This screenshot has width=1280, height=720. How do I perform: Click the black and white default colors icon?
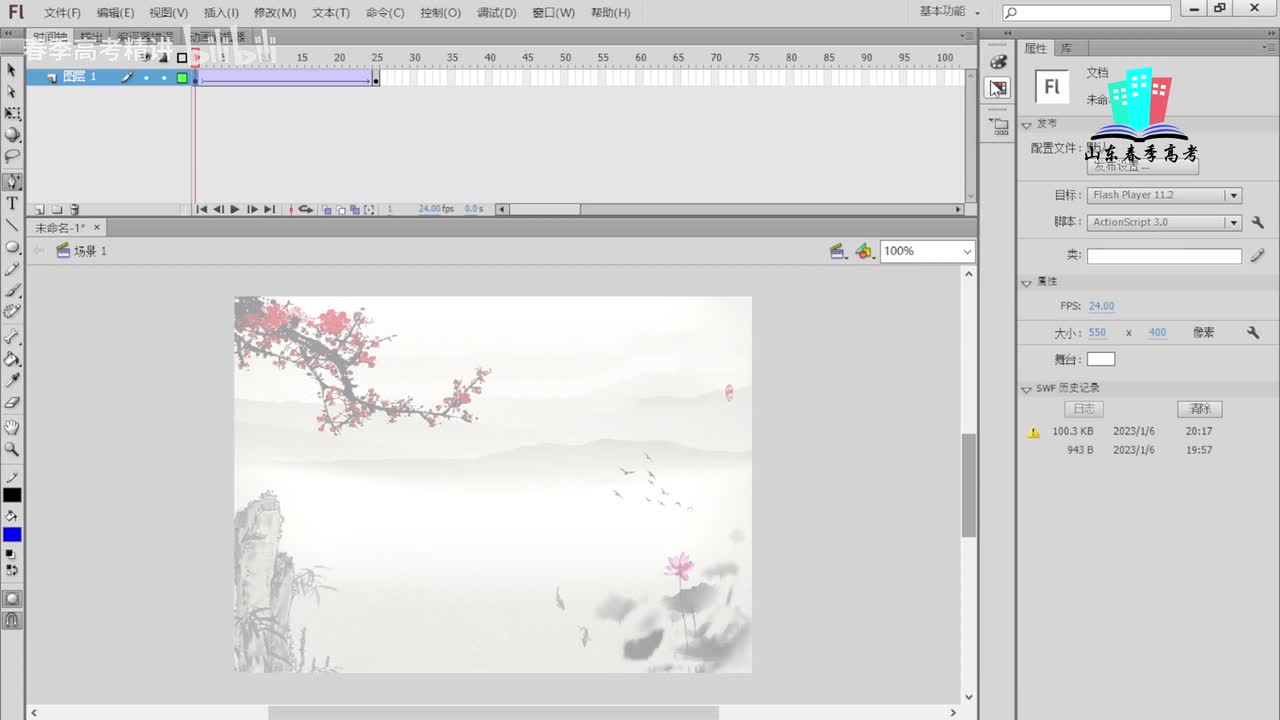pyautogui.click(x=11, y=553)
